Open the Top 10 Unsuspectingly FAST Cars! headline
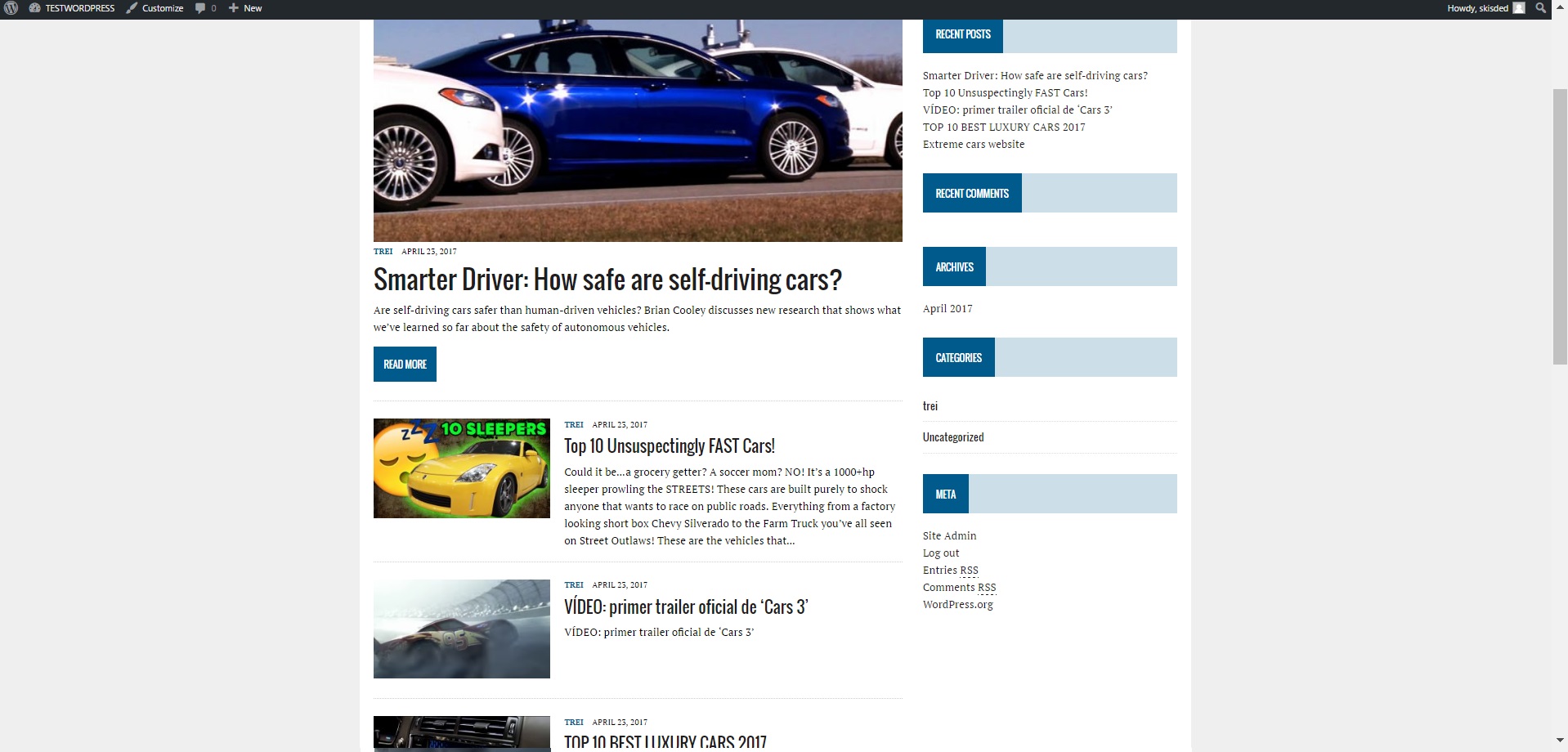The height and width of the screenshot is (752, 1568). (670, 446)
